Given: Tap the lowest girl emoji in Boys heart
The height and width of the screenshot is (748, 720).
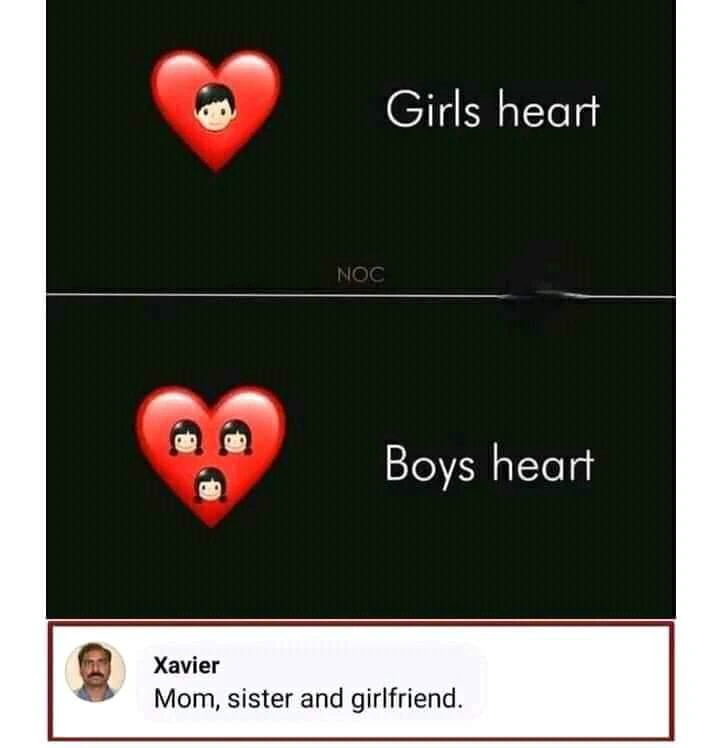Looking at the screenshot, I should [x=210, y=485].
